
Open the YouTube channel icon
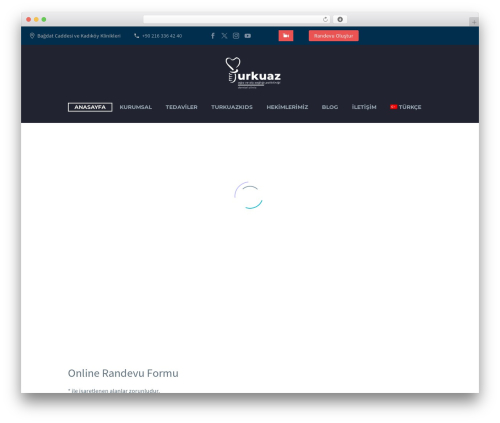[248, 36]
